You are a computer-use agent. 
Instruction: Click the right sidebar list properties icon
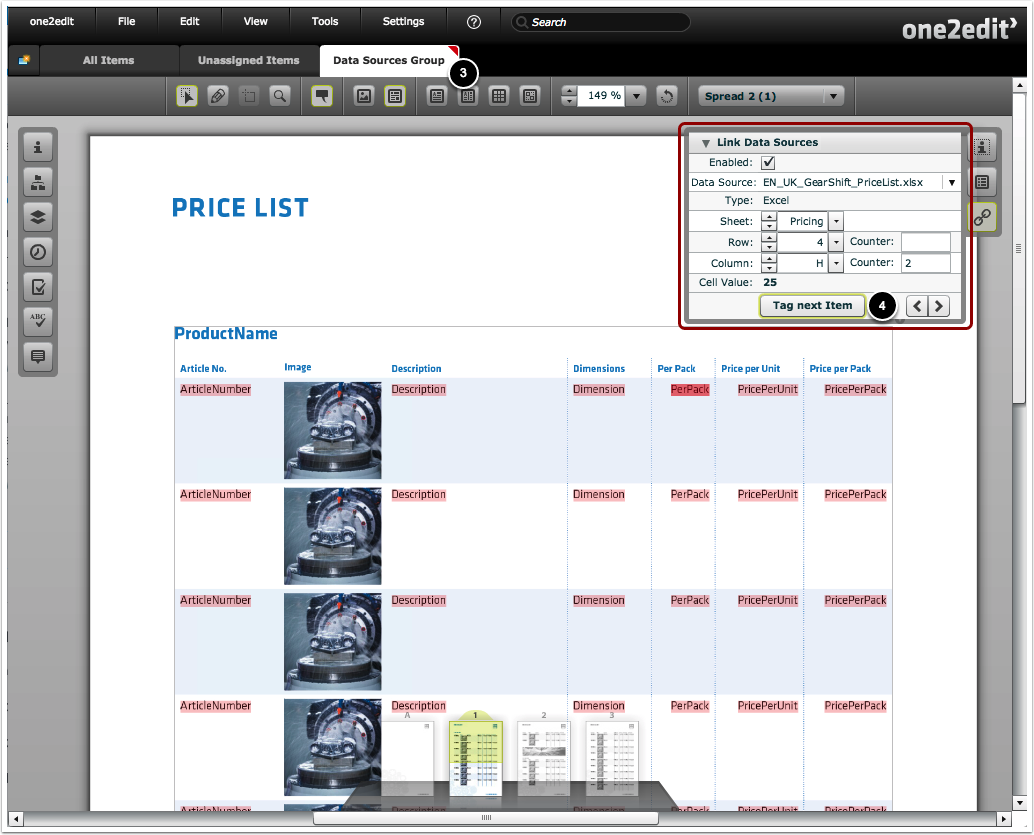click(982, 182)
